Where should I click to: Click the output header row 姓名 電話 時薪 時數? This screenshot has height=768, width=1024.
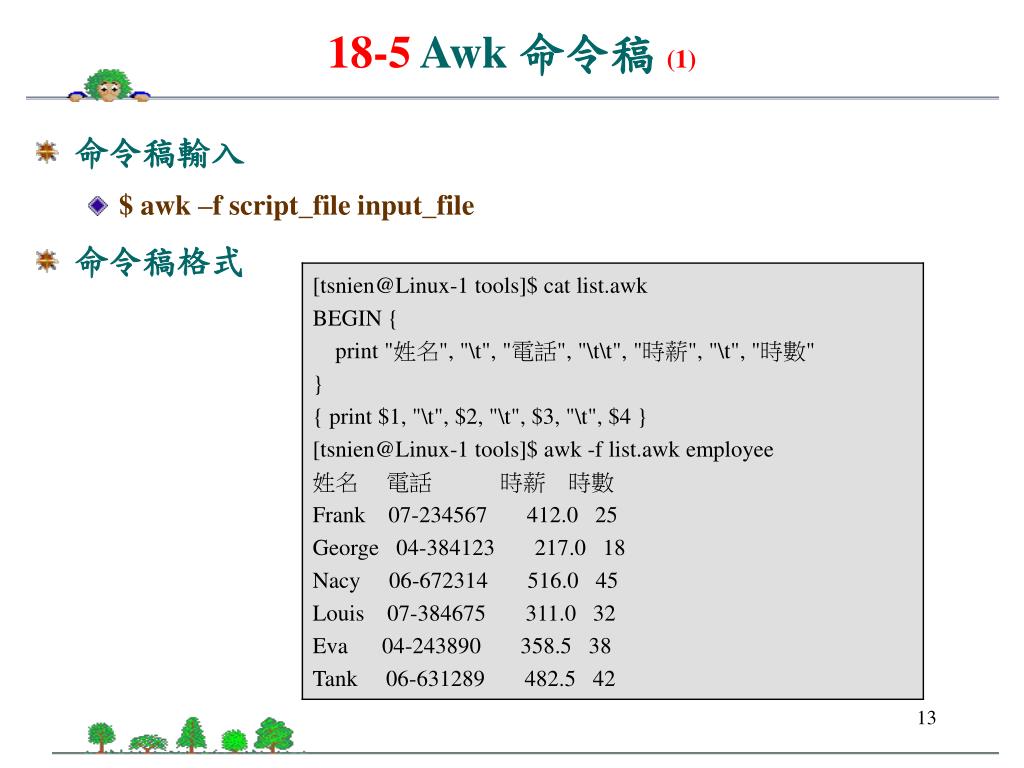[x=464, y=483]
